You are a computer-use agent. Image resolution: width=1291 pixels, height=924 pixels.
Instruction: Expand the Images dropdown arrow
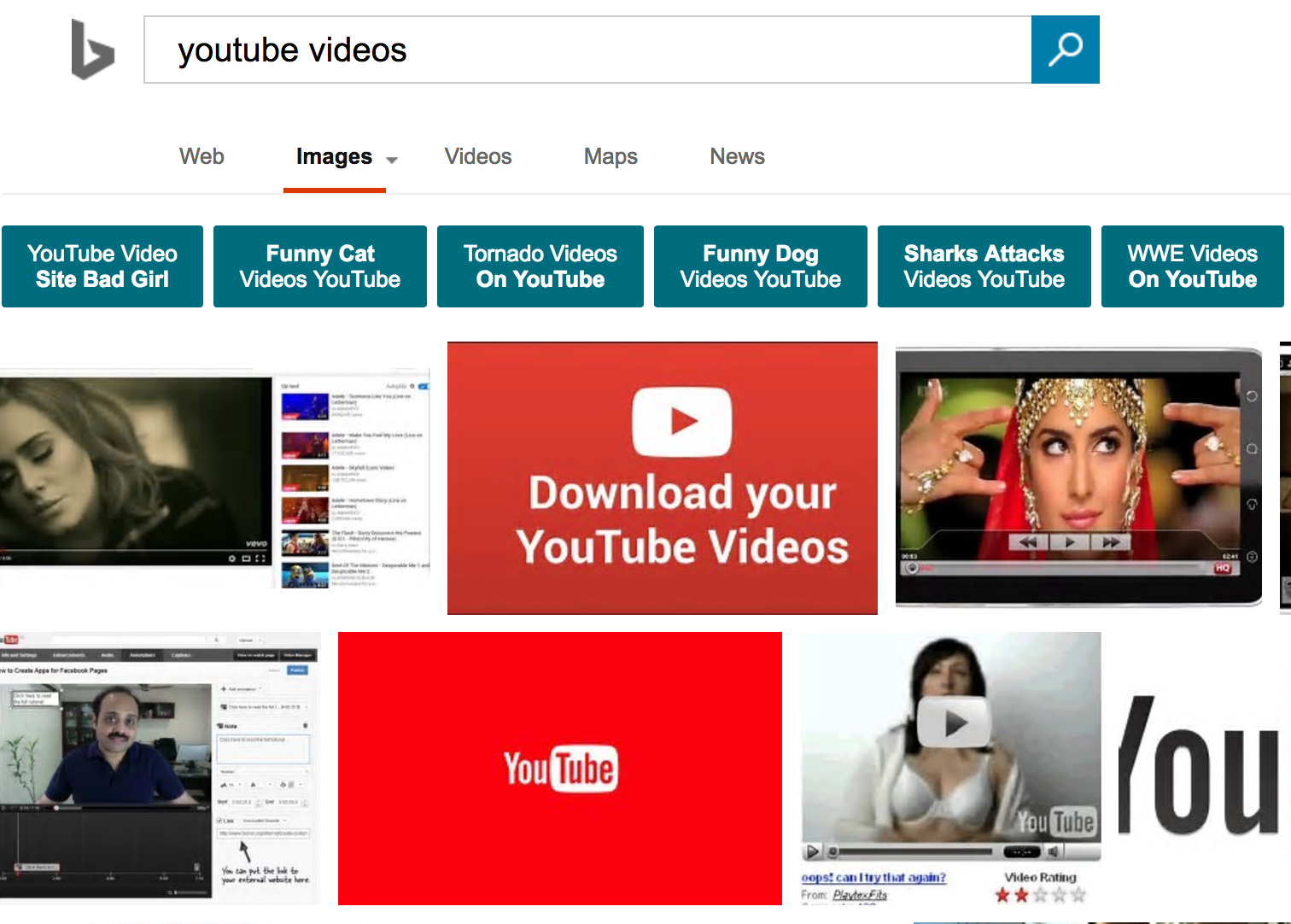392,160
